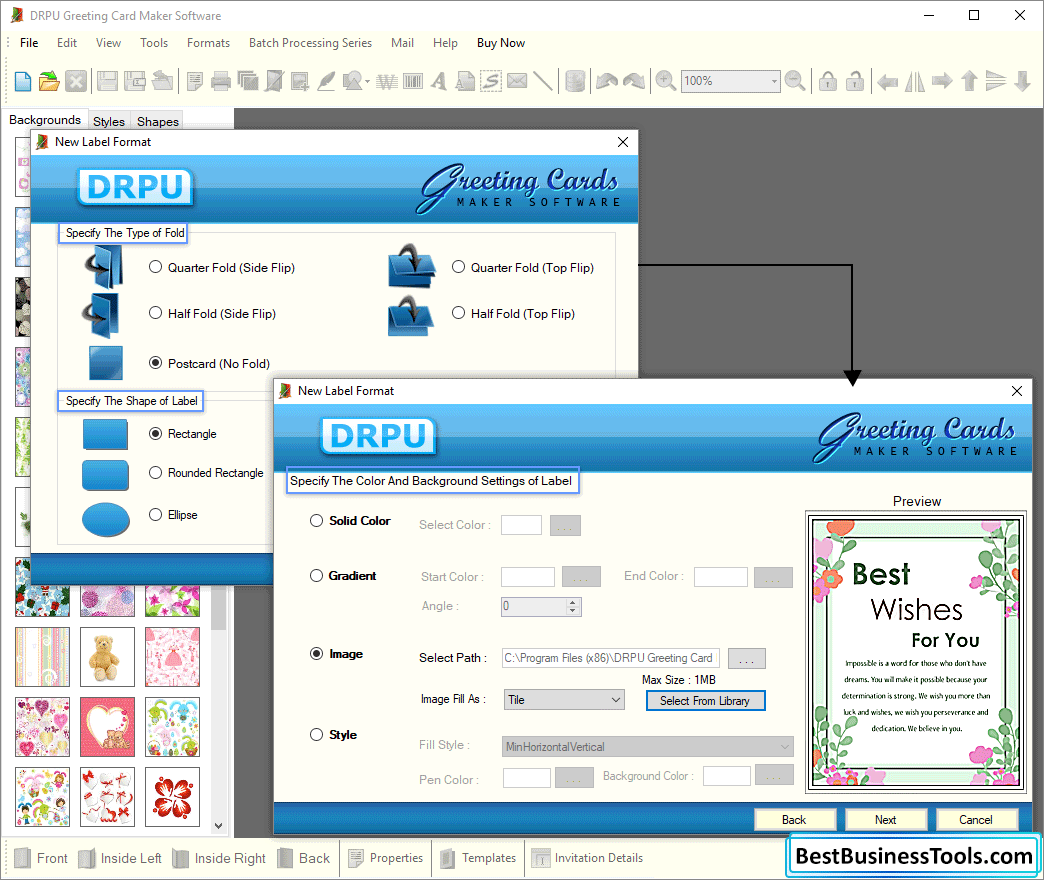Click the left arrow toolbar icon
The height and width of the screenshot is (880, 1044).
tap(888, 82)
